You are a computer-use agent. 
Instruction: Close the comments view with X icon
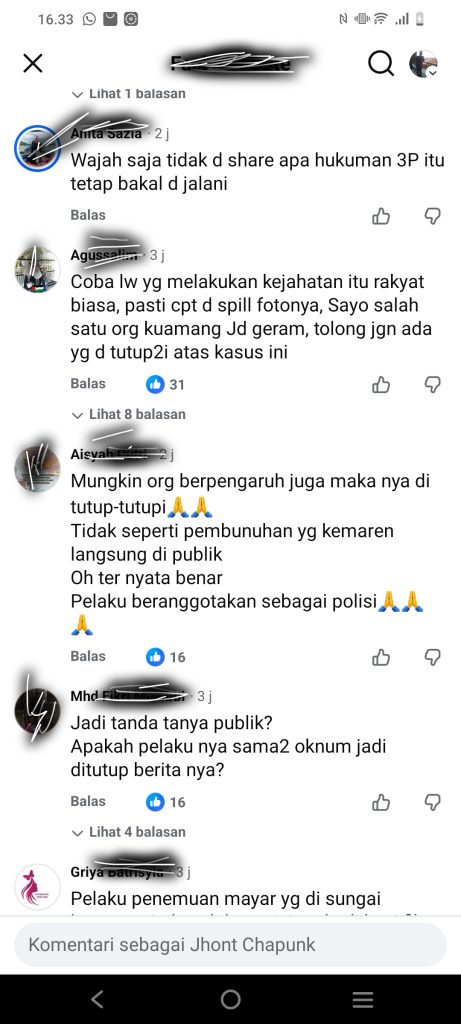click(x=33, y=63)
